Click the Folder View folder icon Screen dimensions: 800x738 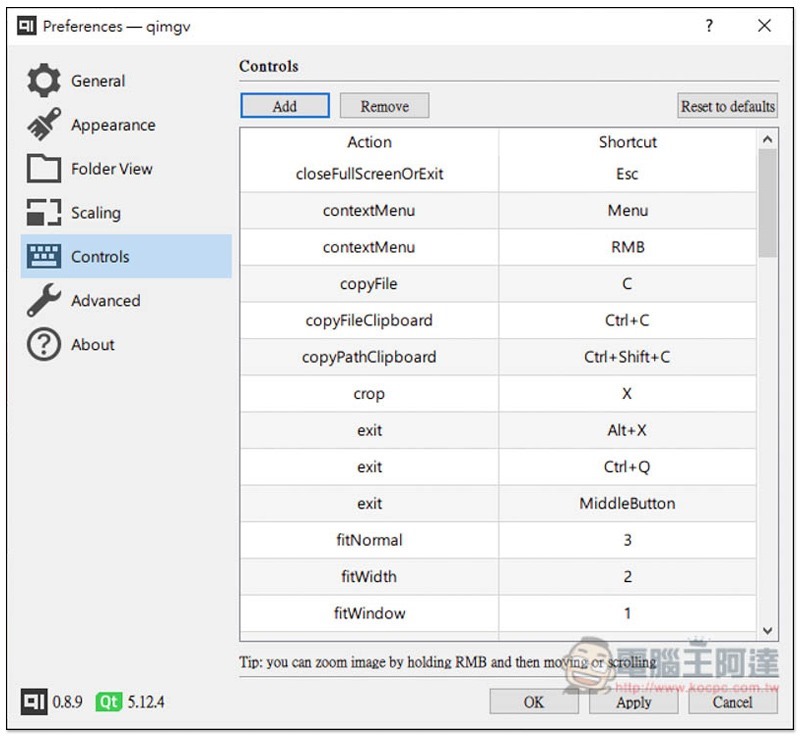[44, 168]
